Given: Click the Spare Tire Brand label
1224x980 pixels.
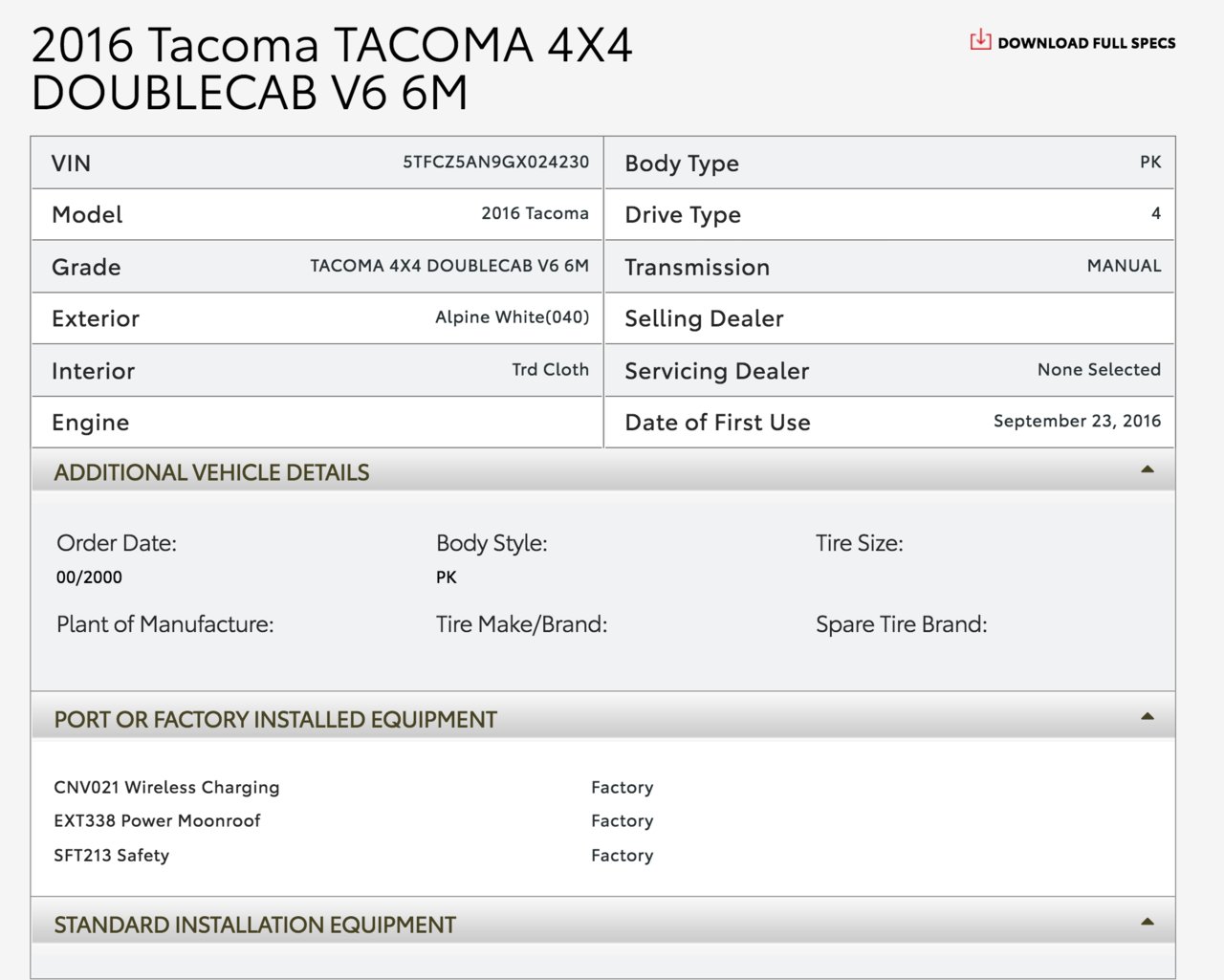Looking at the screenshot, I should (x=901, y=624).
